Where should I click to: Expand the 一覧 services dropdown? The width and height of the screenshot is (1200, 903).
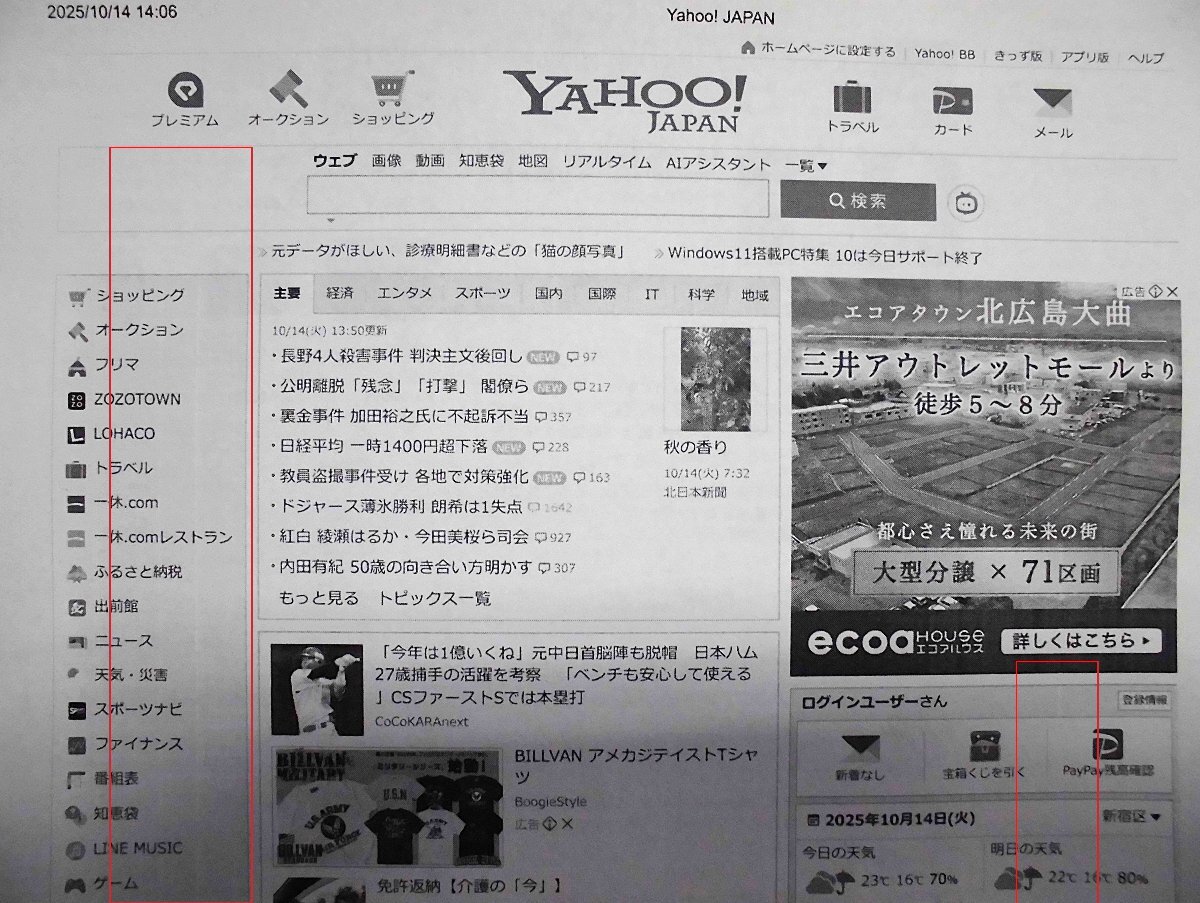click(x=803, y=164)
